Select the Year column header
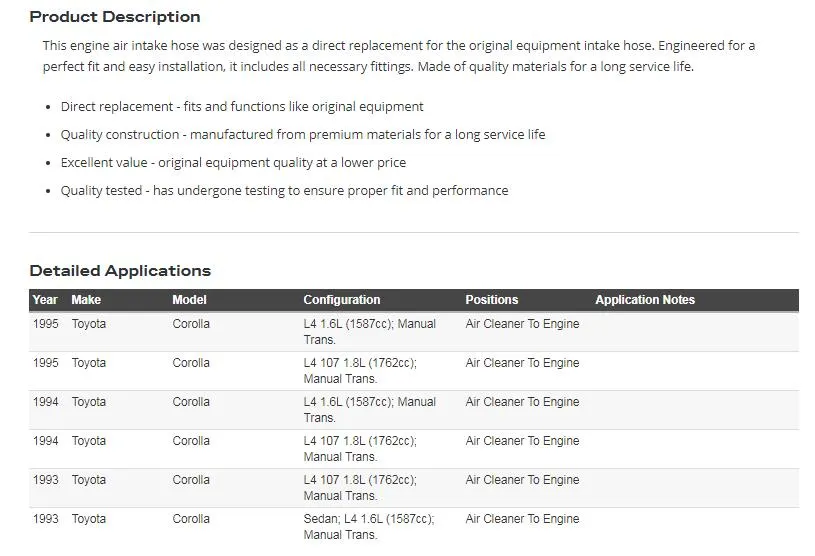The width and height of the screenshot is (815, 556). [45, 300]
